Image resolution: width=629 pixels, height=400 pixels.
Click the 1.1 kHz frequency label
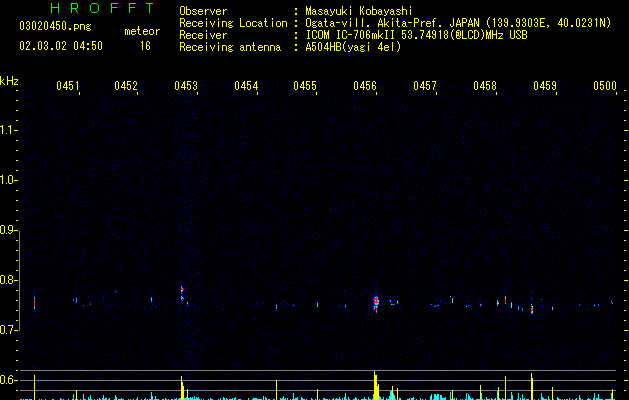(x=8, y=130)
